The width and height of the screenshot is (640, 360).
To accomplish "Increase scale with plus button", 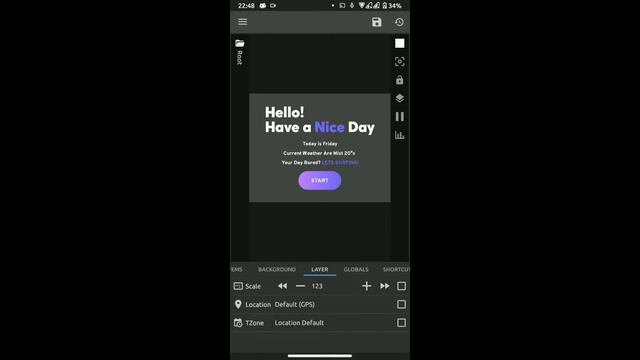I will tap(367, 286).
